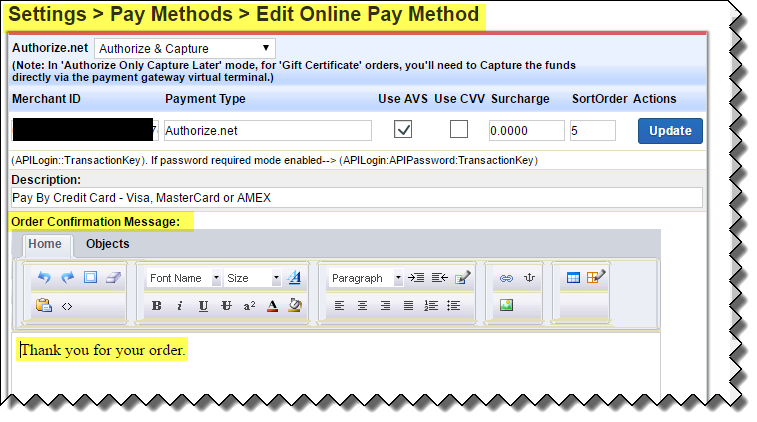
Task: Select the Home tab
Action: pyautogui.click(x=45, y=244)
